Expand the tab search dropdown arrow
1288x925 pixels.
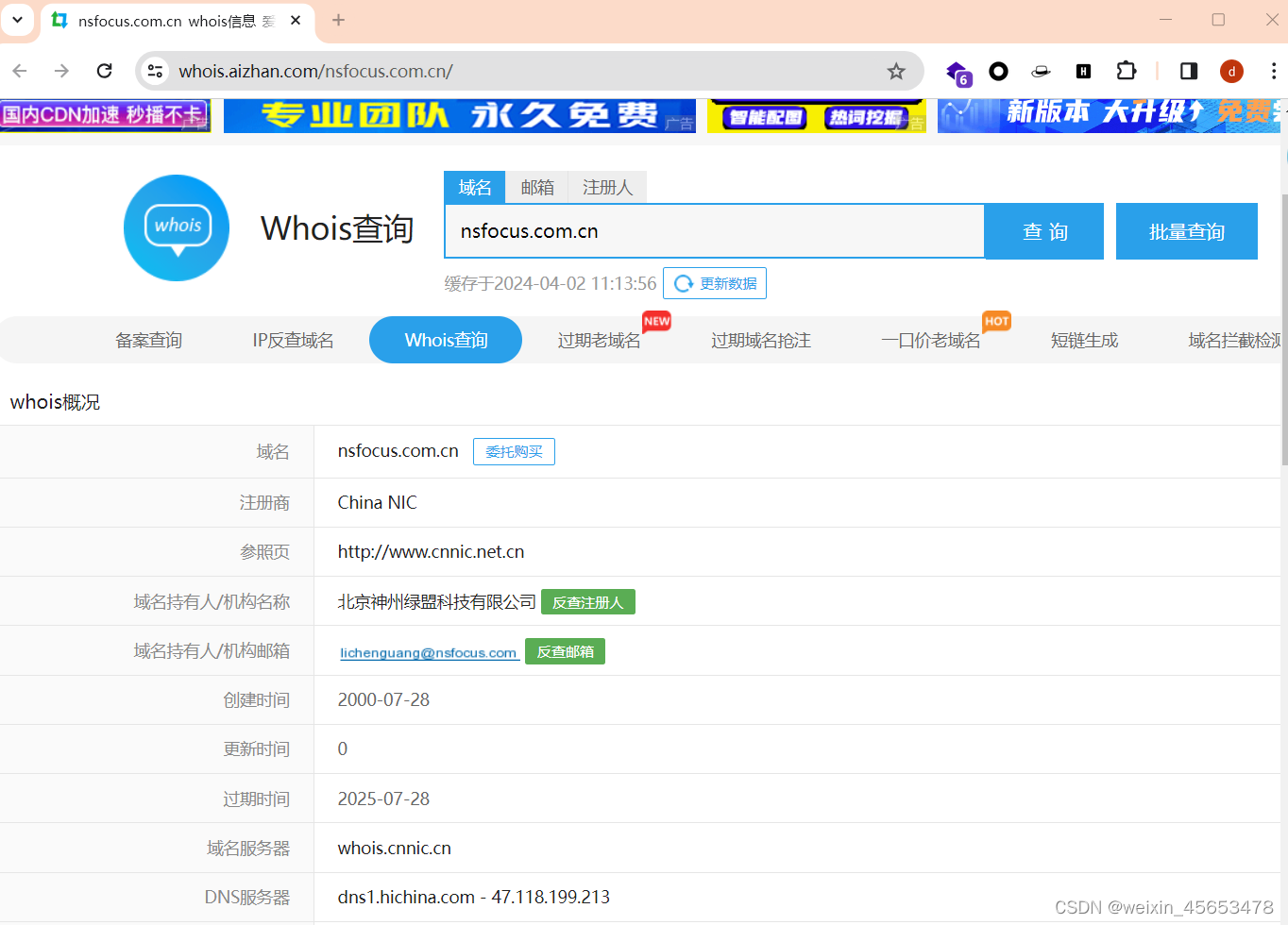point(17,19)
